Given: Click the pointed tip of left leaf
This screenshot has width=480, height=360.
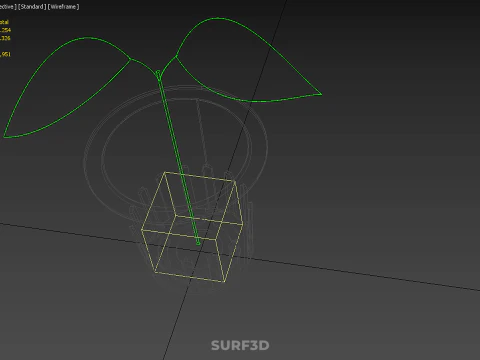Looking at the screenshot, I should (4, 136).
